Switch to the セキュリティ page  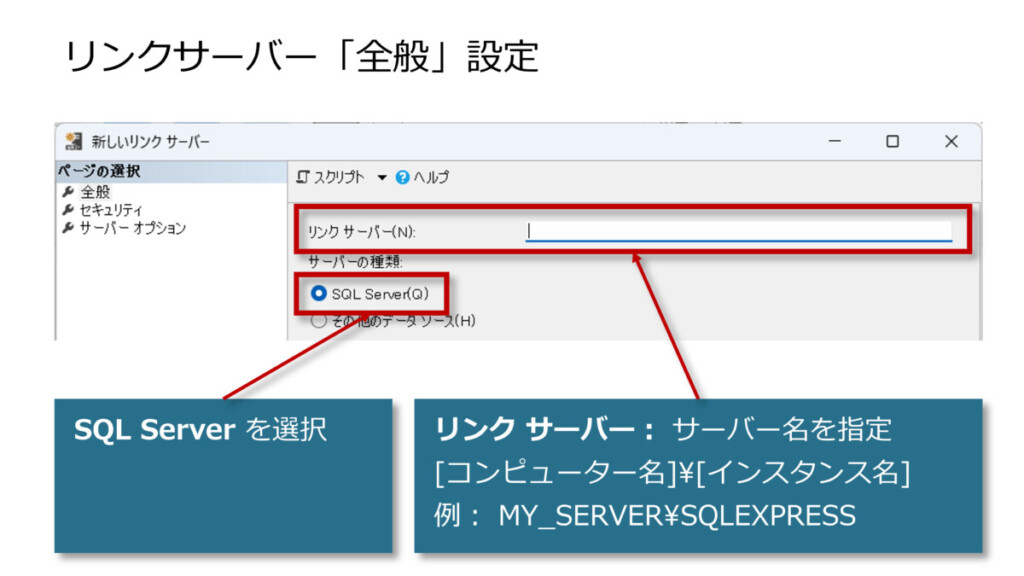coord(110,210)
